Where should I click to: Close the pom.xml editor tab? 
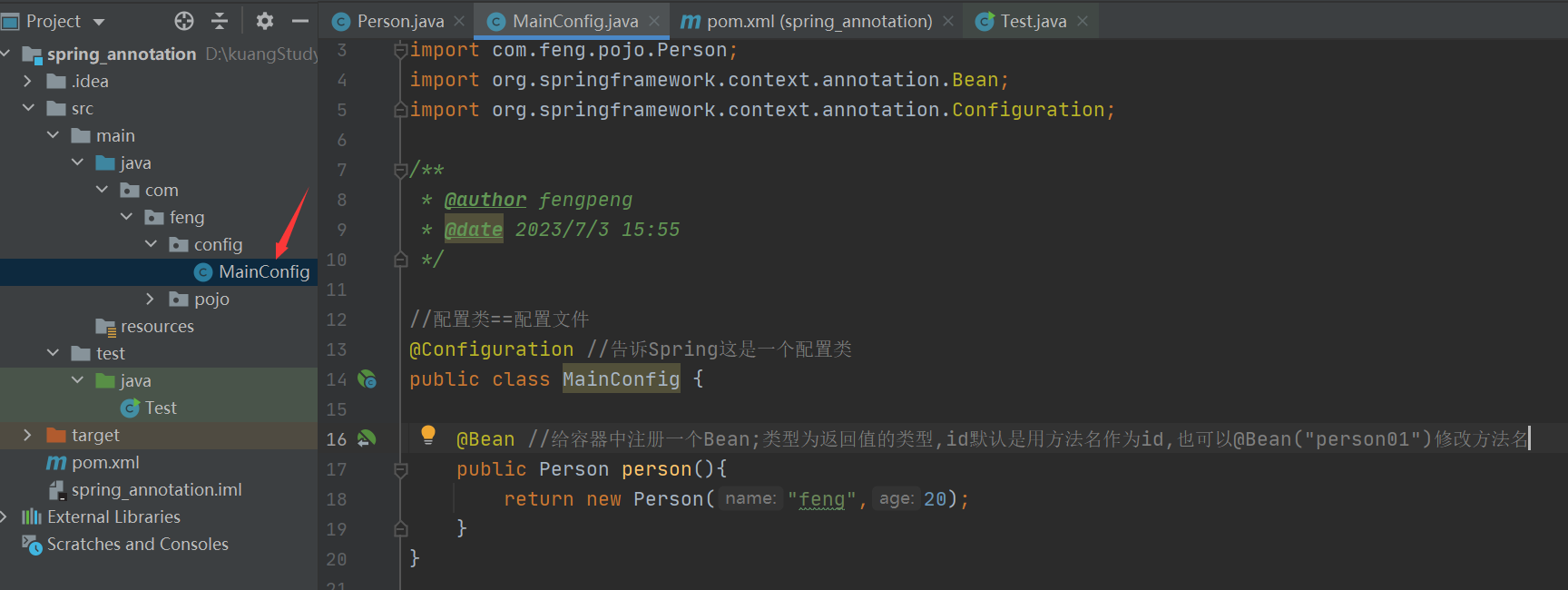pos(948,21)
